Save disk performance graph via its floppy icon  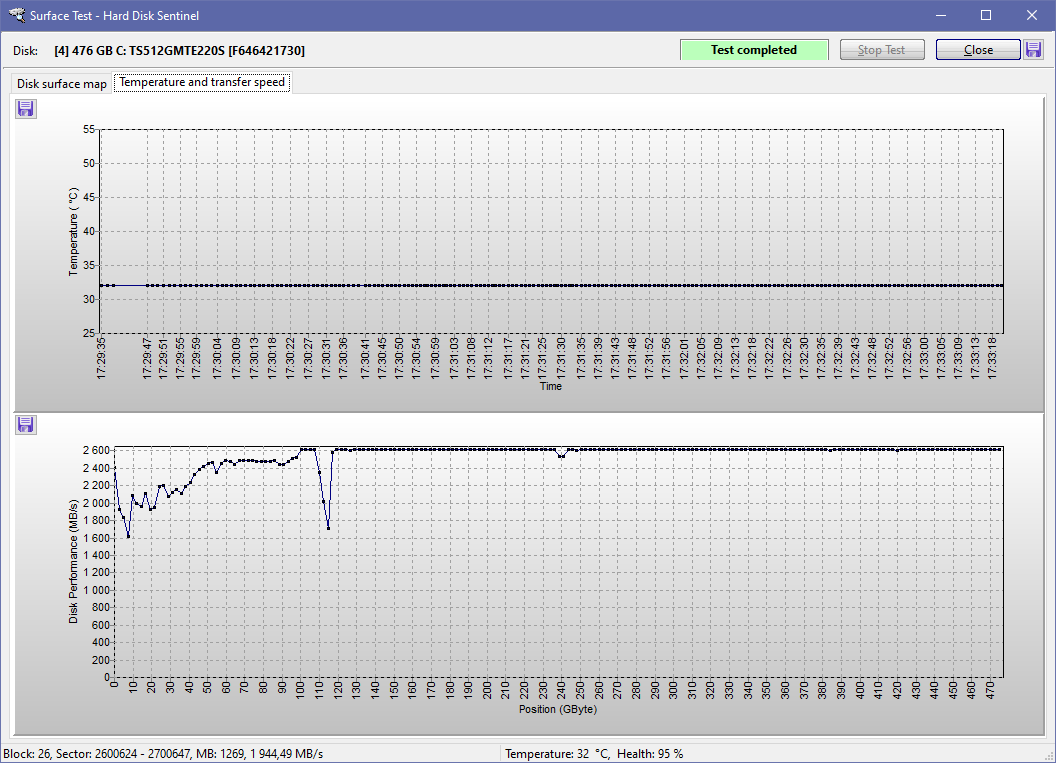tap(26, 424)
